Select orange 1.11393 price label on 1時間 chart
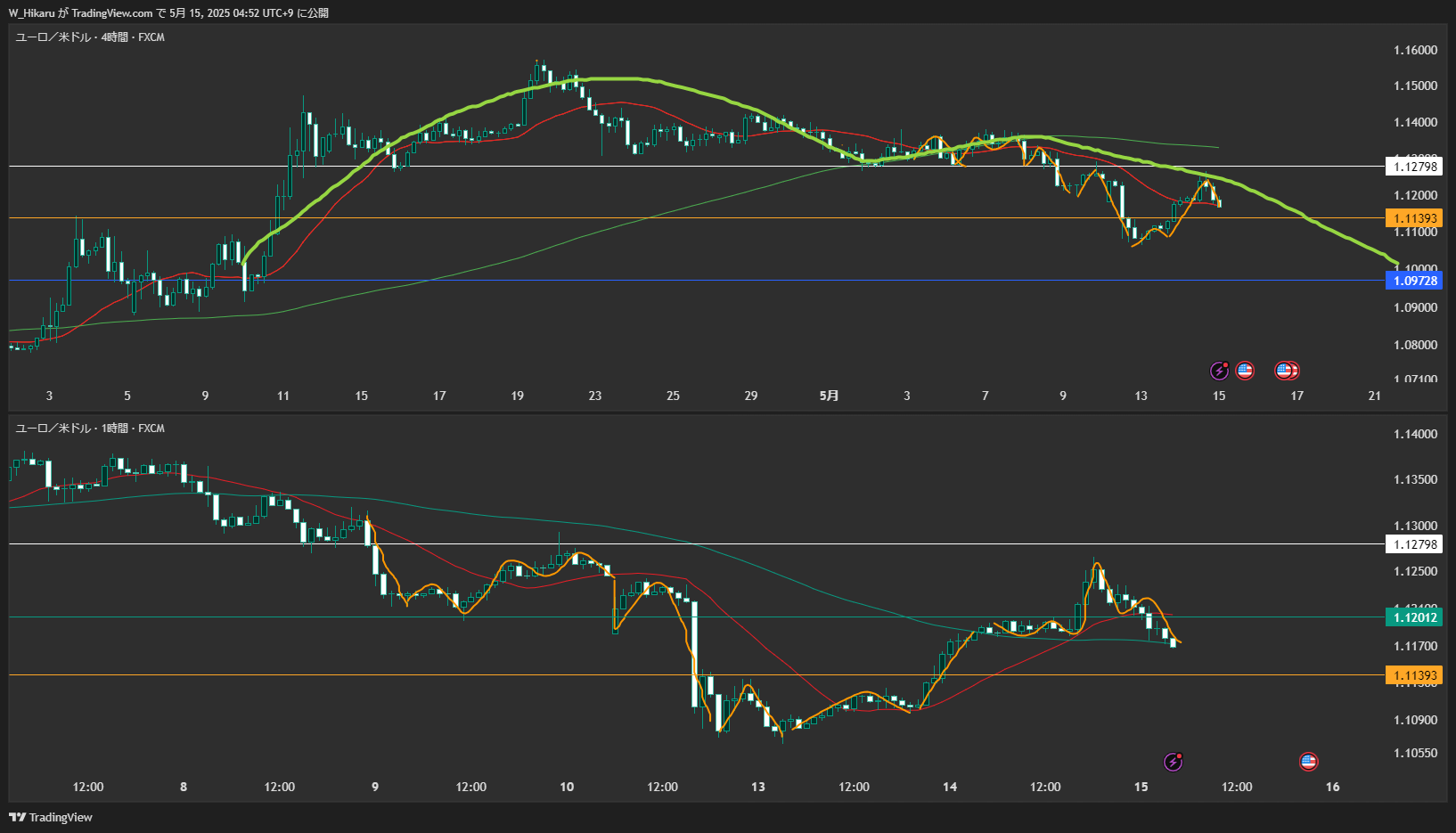 (x=1415, y=675)
